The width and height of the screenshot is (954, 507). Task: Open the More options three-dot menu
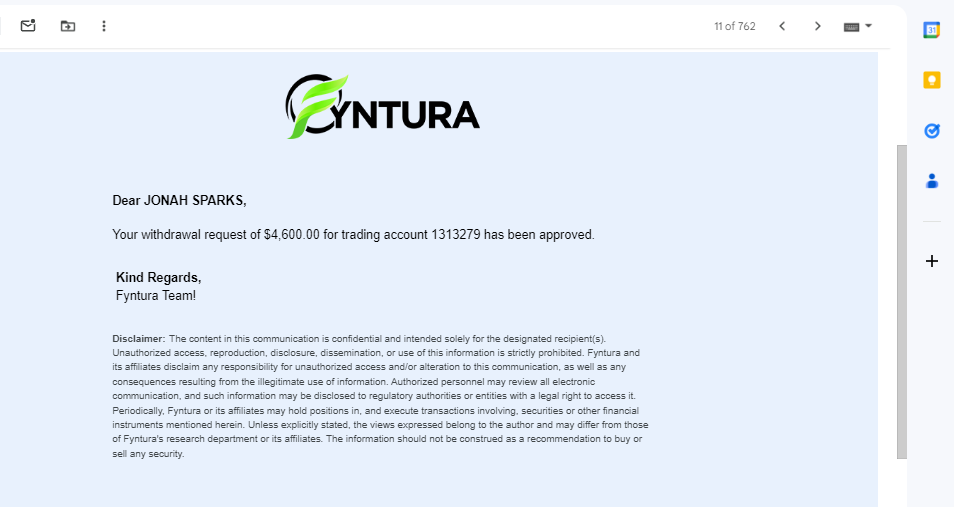click(x=104, y=26)
